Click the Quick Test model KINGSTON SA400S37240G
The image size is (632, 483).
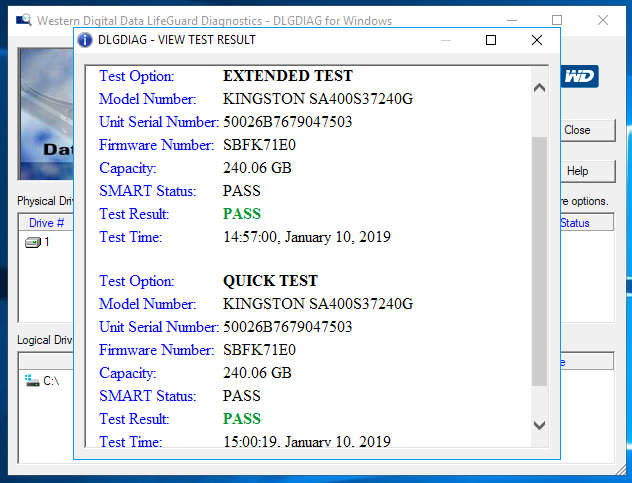click(x=318, y=304)
